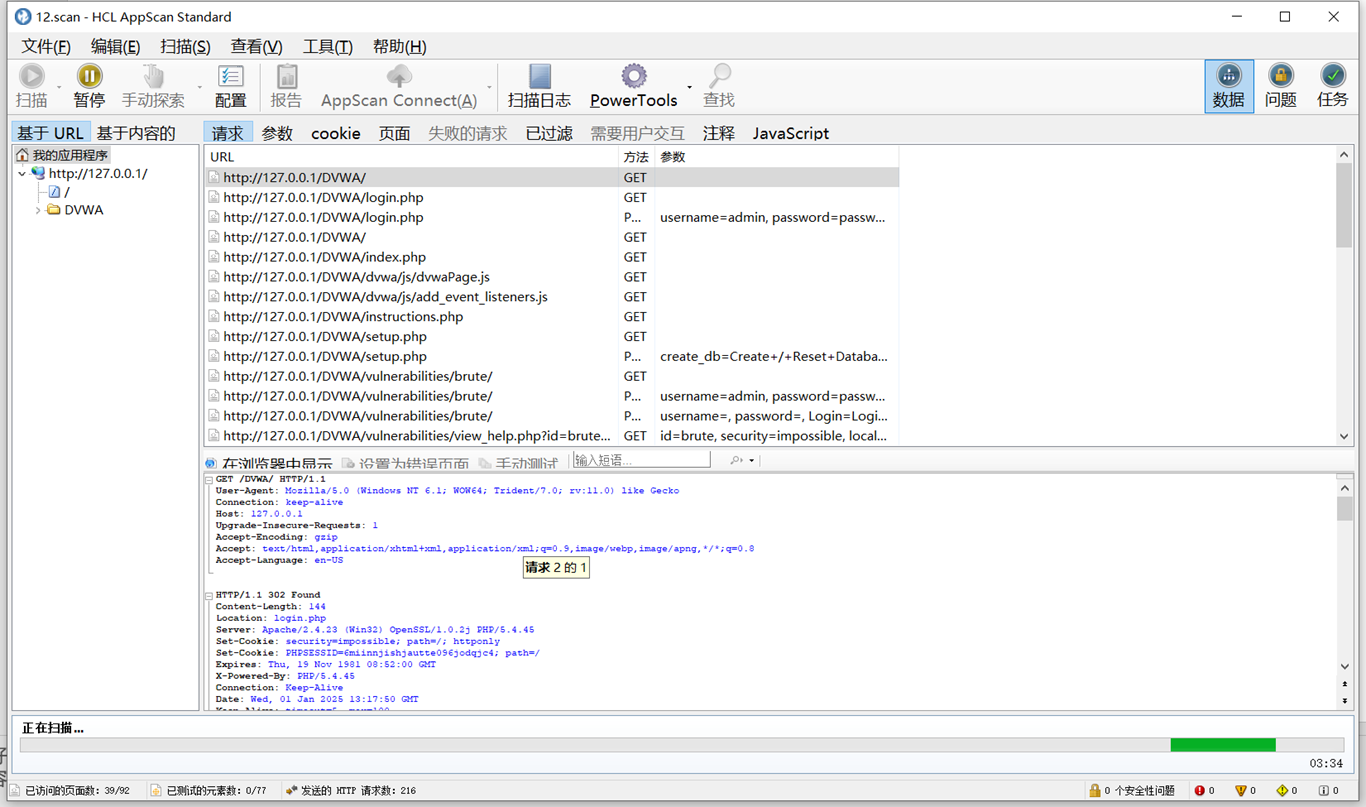
Task: Click 已访问的页面数 status icon
Action: click(x=14, y=790)
